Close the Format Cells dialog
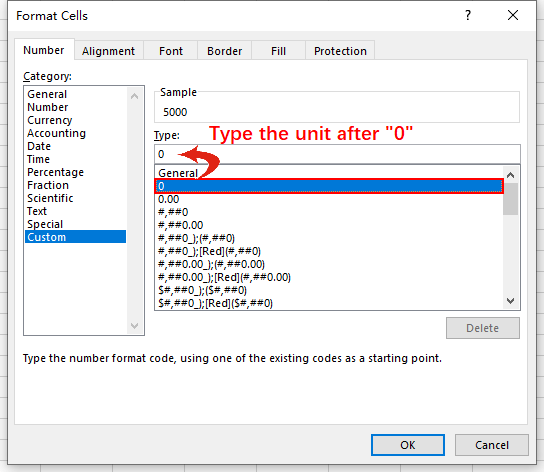The image size is (544, 472). 512,15
